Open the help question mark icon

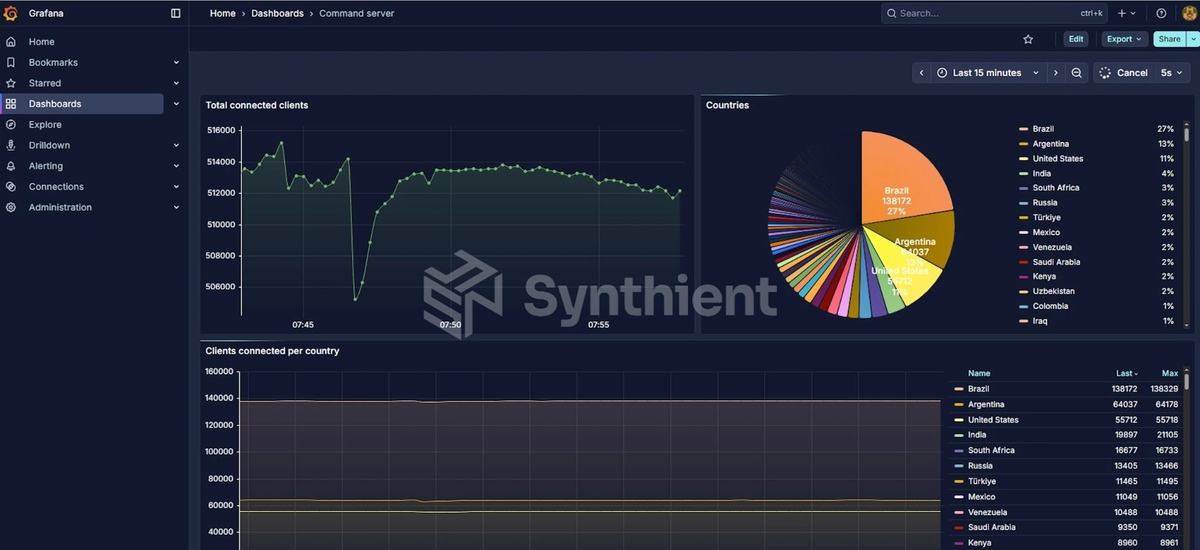(x=1161, y=13)
